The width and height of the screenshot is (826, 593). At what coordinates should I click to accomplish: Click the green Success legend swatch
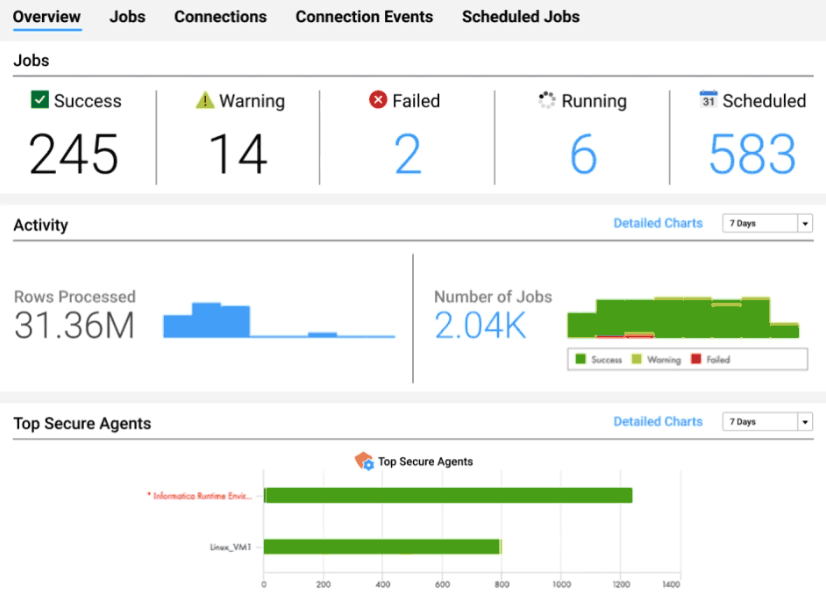581,359
